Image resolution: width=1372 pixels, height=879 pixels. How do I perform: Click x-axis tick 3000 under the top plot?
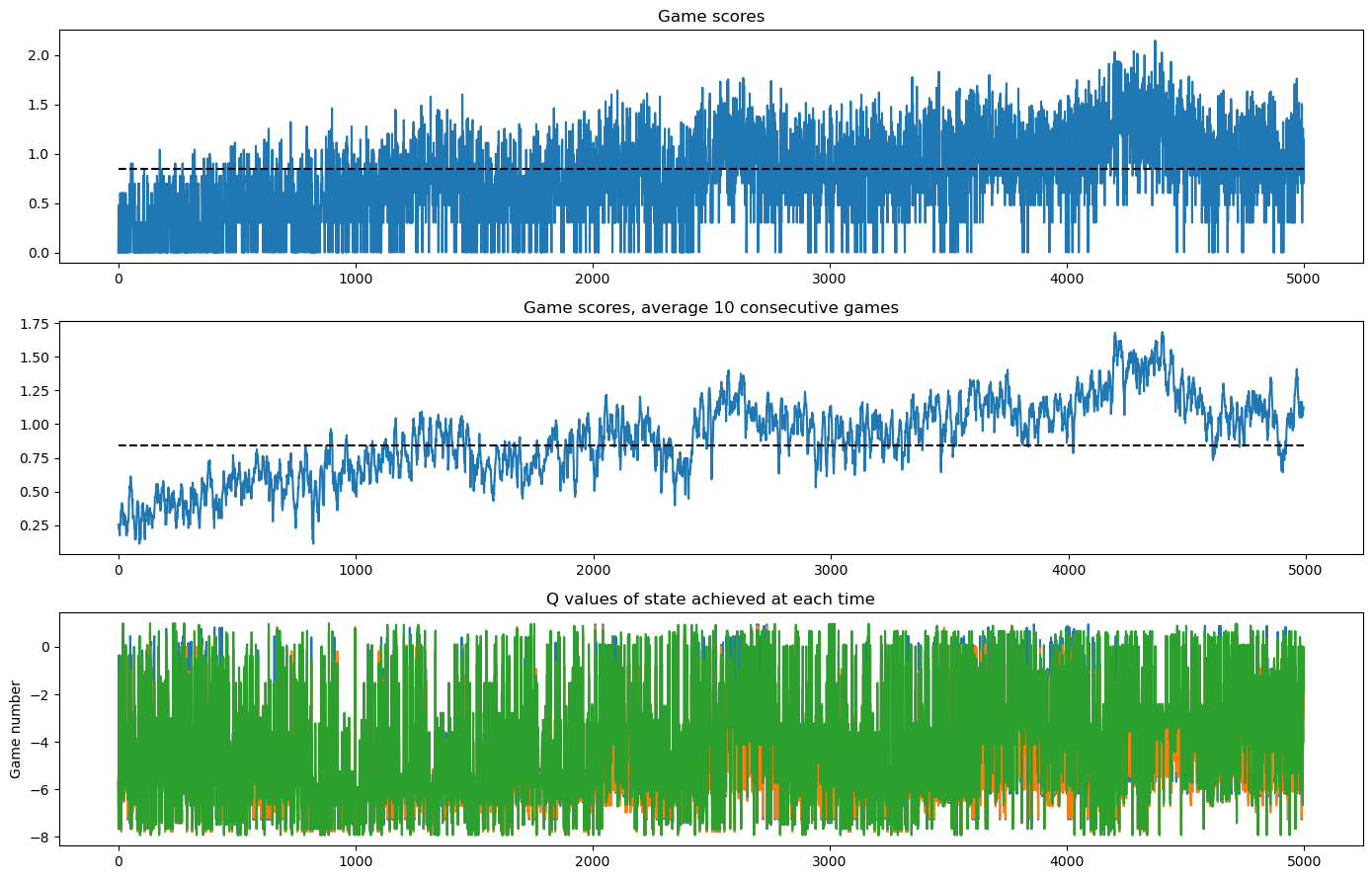[x=830, y=279]
